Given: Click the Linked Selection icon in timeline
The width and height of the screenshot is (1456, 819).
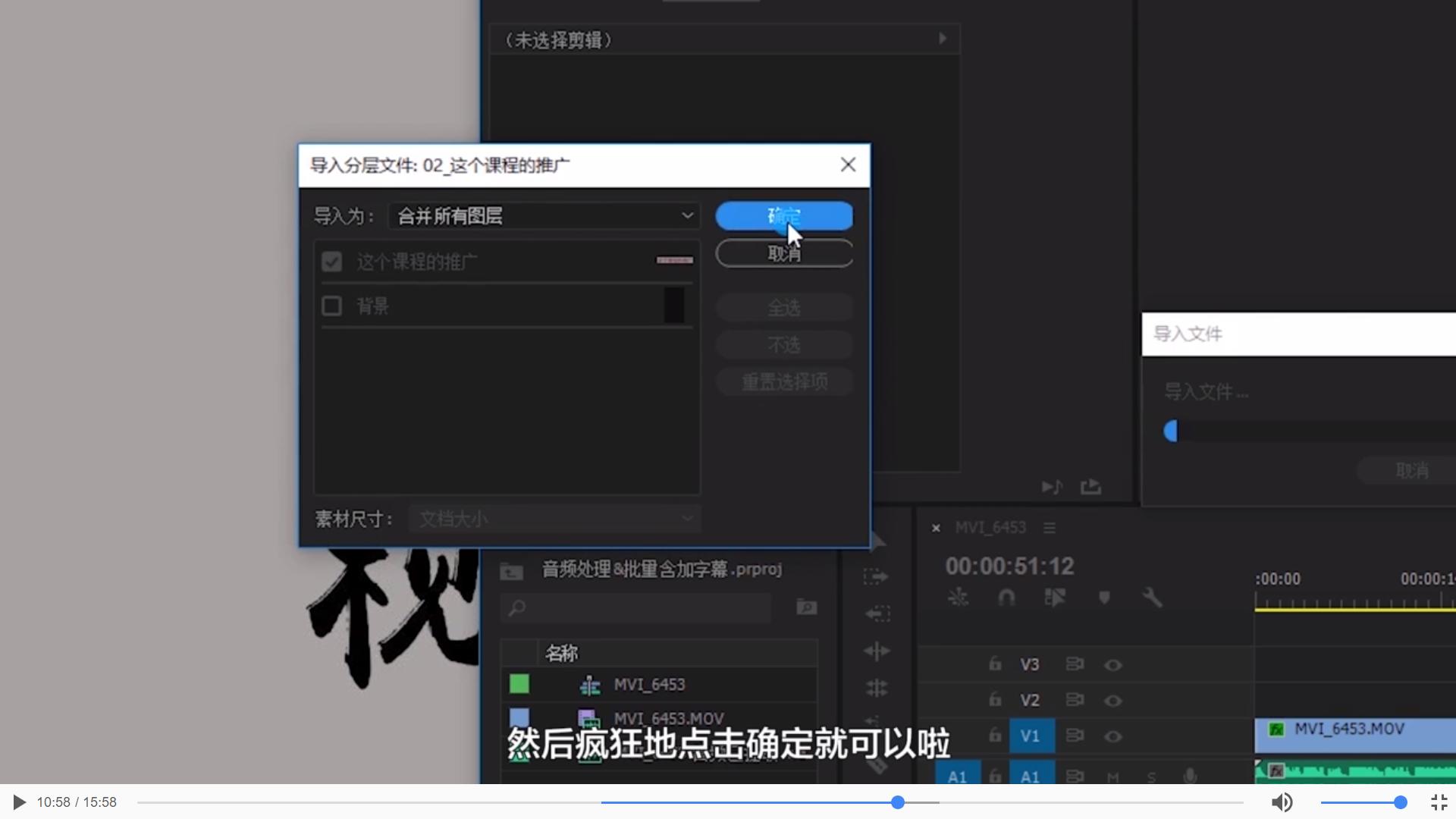Looking at the screenshot, I should pyautogui.click(x=1055, y=598).
